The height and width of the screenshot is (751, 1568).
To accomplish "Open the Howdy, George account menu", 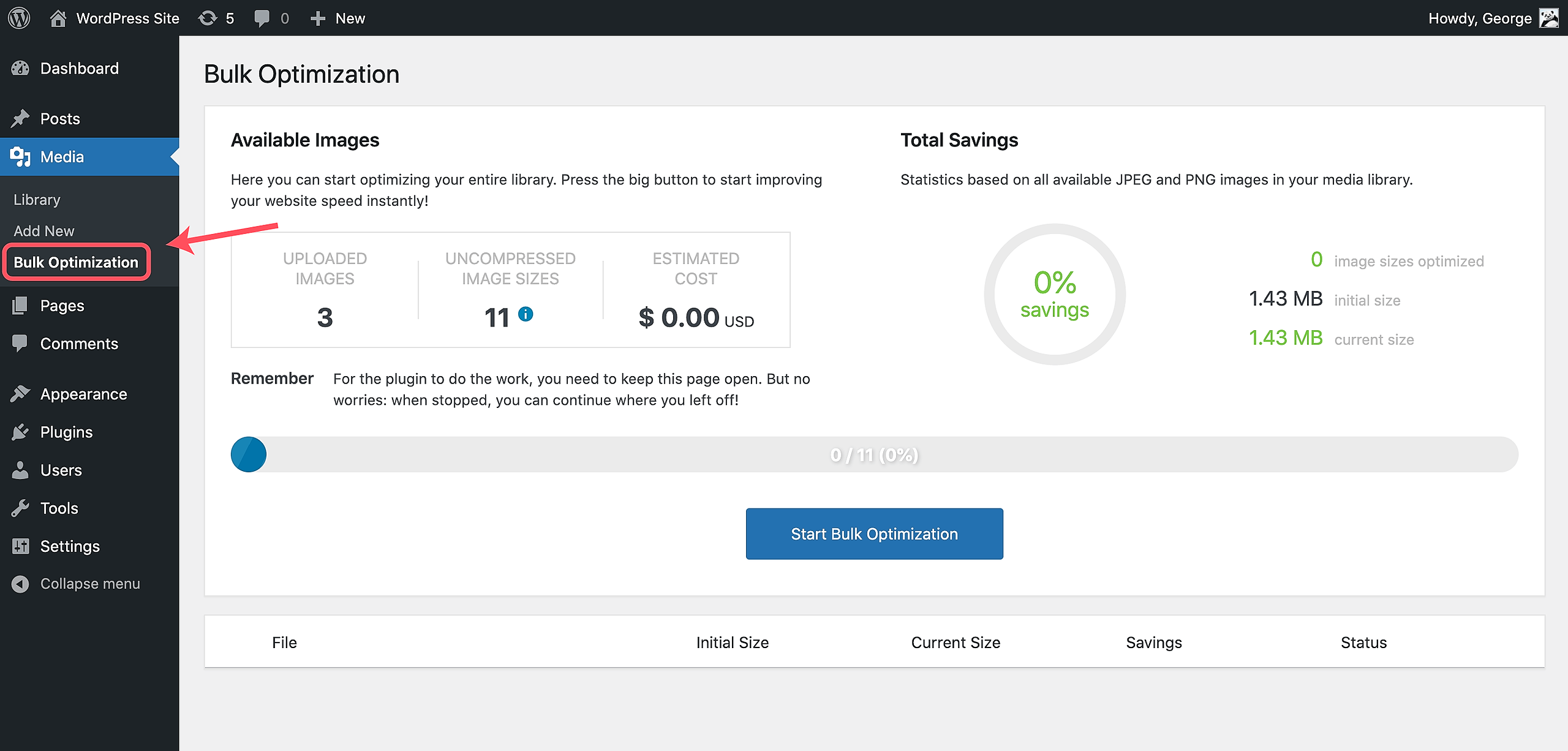I will coord(1479,18).
